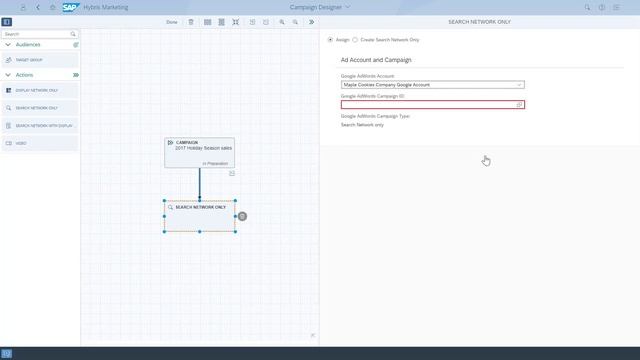Open the home icon in header
The width and height of the screenshot is (640, 360).
point(53,7)
